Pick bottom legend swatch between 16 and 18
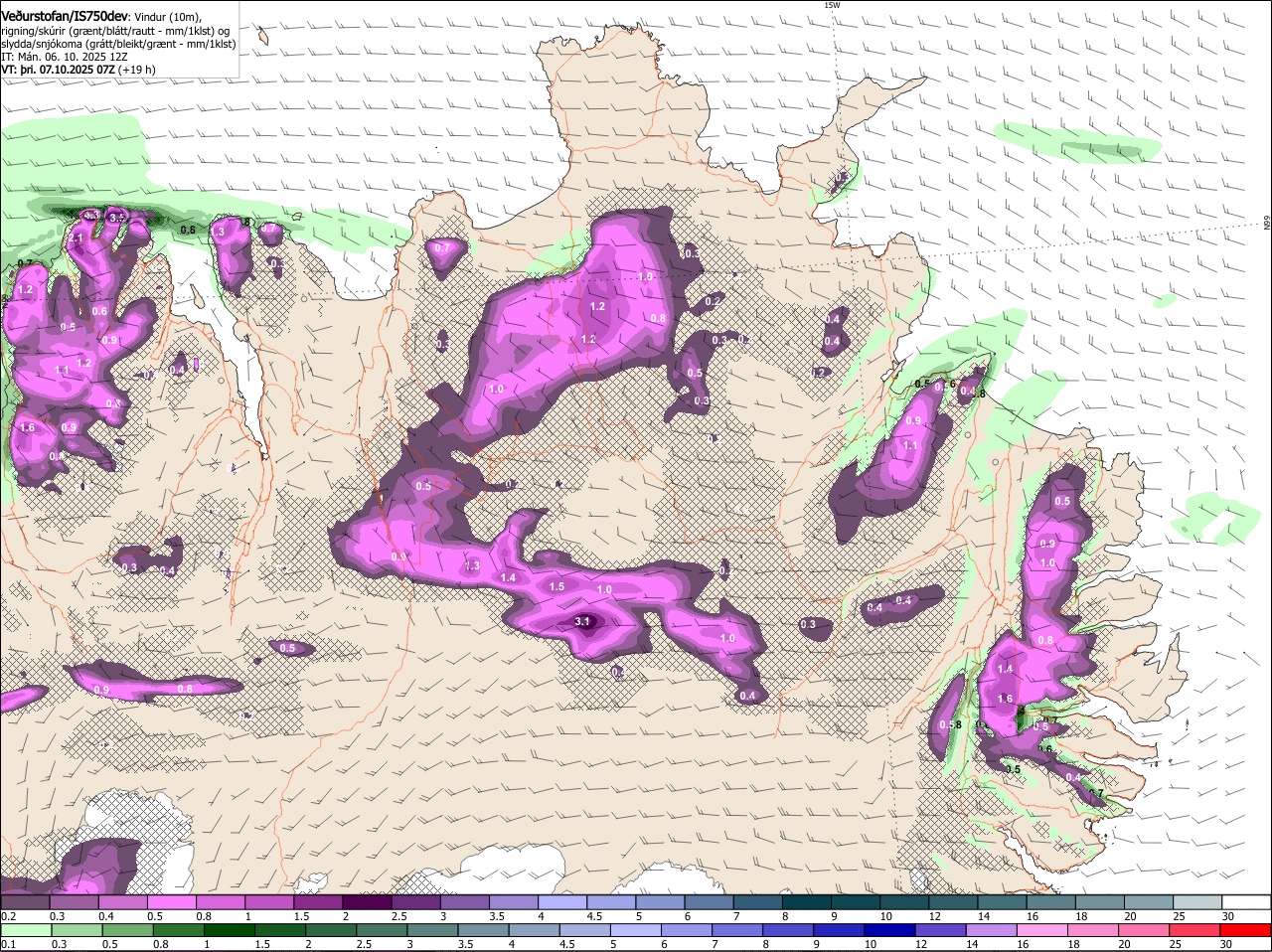Image resolution: width=1272 pixels, height=952 pixels. tap(1044, 930)
